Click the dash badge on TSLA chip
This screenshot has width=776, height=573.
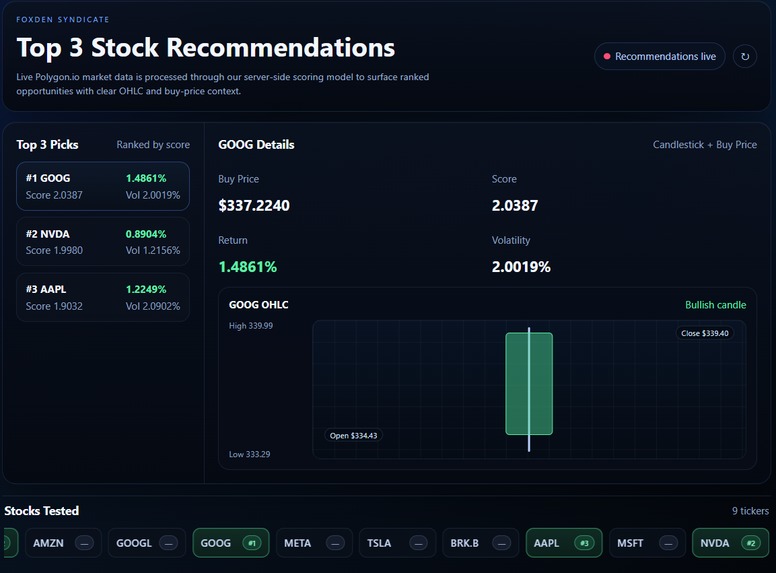point(418,543)
